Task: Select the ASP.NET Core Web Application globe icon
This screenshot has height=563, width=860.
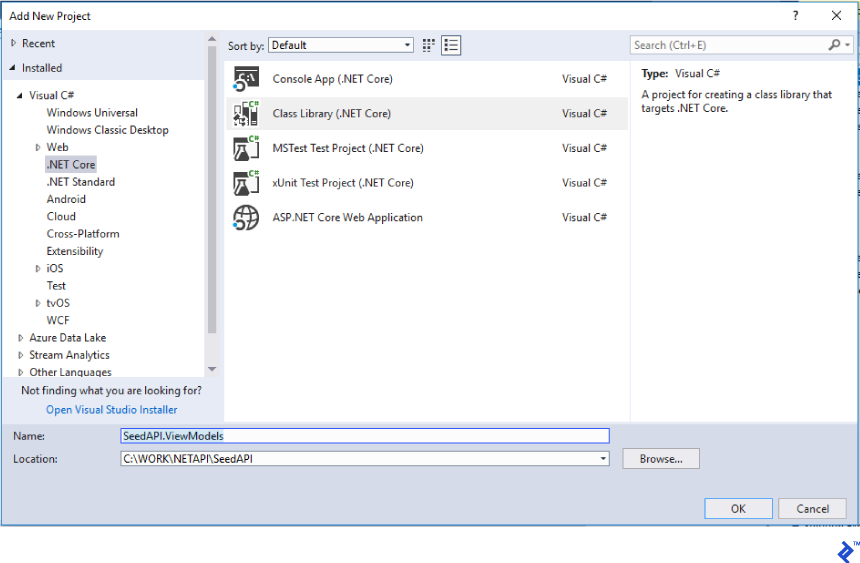Action: (246, 217)
